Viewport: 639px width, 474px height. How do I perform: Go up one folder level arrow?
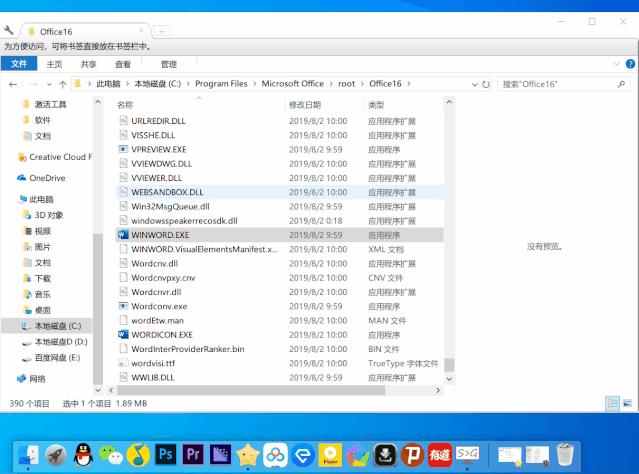click(x=63, y=84)
